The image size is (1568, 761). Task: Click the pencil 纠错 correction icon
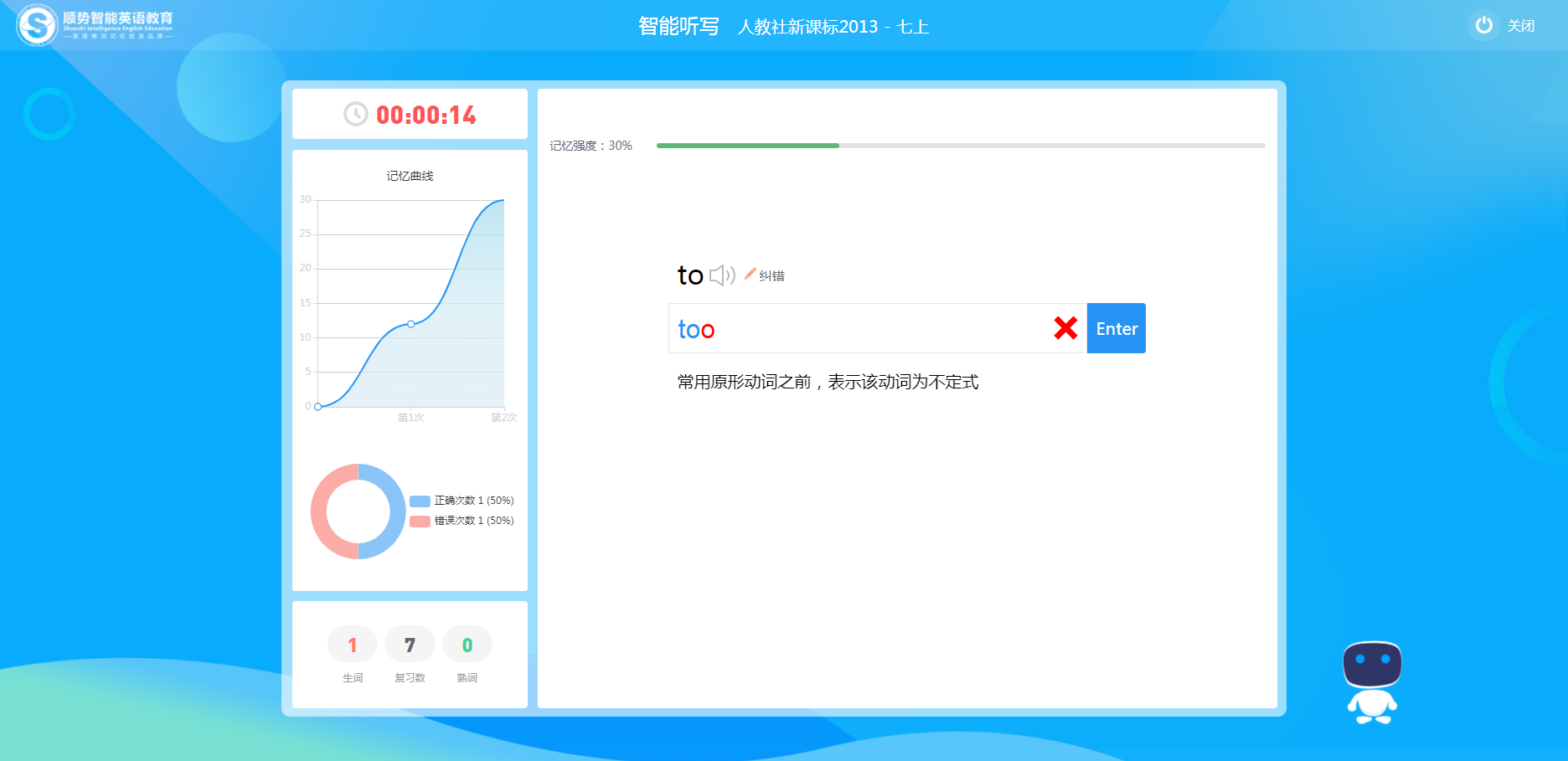click(x=750, y=274)
